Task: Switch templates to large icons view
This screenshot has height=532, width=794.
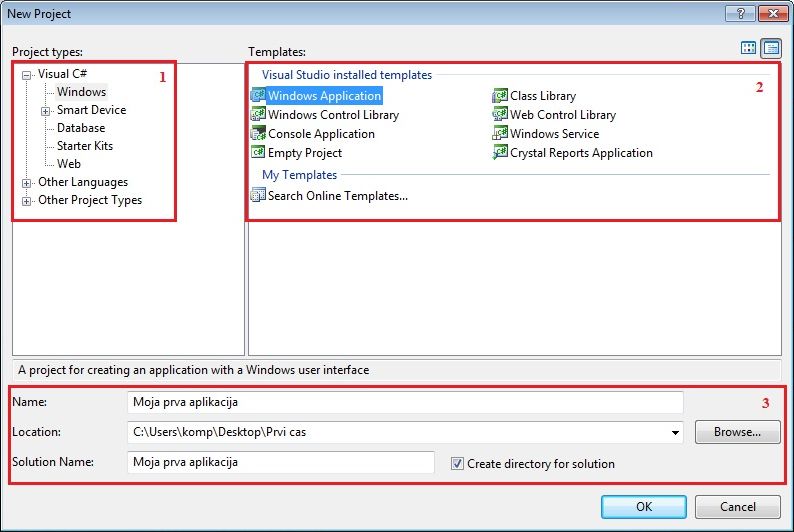Action: [x=748, y=48]
